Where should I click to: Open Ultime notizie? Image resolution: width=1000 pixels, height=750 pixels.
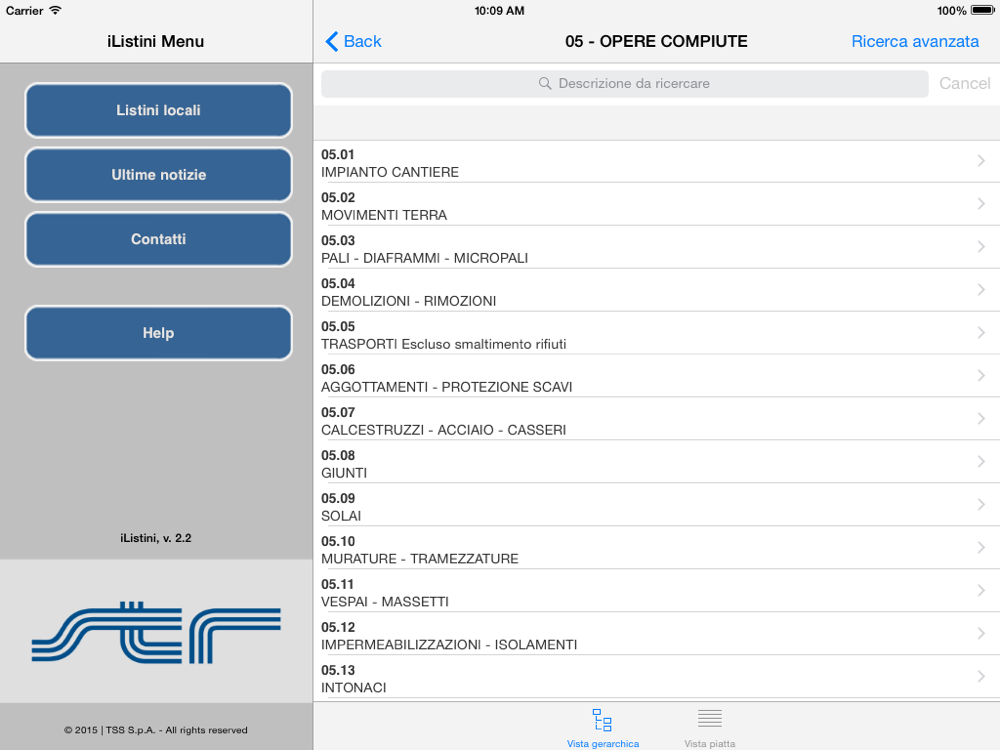[158, 175]
